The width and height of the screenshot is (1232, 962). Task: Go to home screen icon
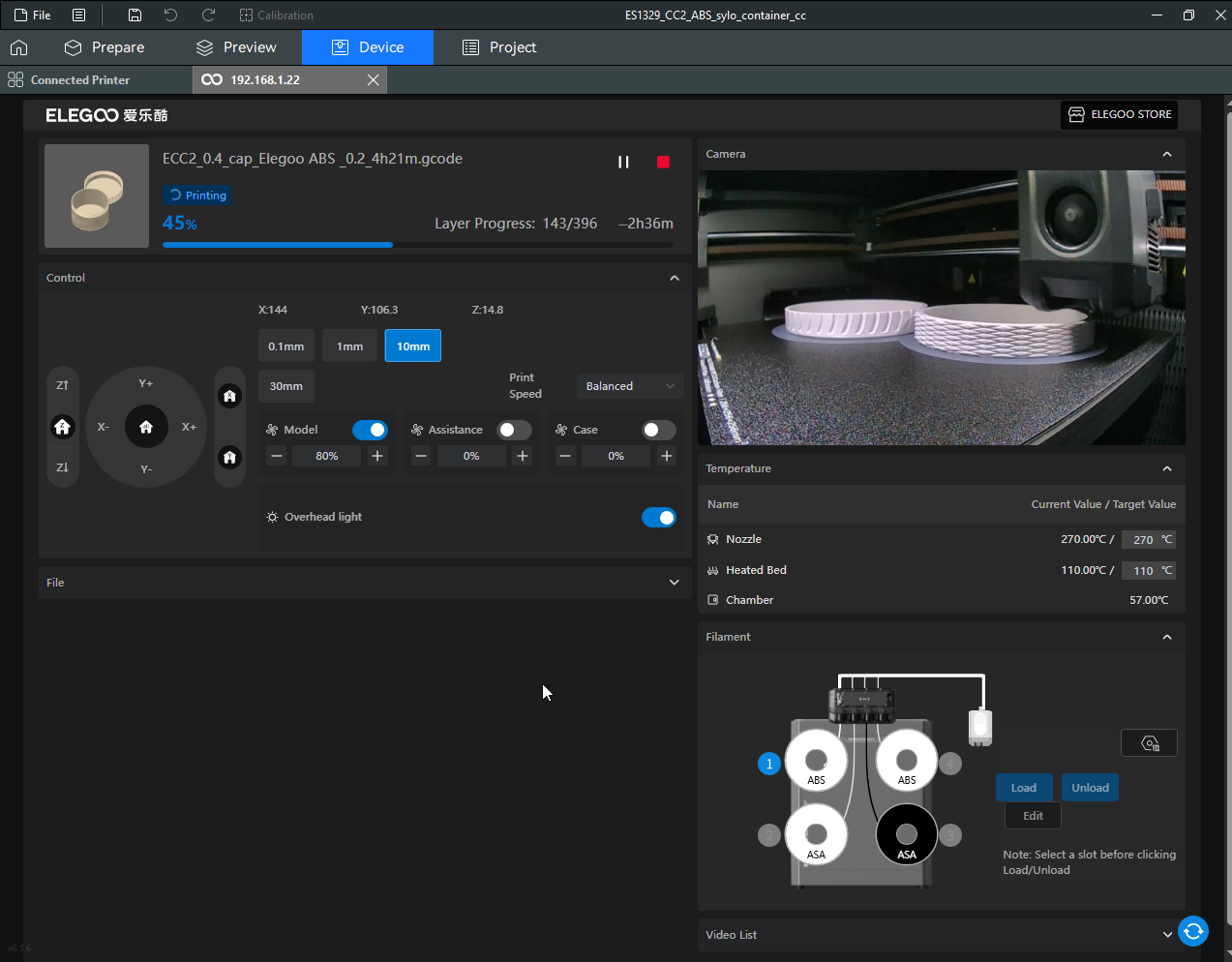coord(19,47)
